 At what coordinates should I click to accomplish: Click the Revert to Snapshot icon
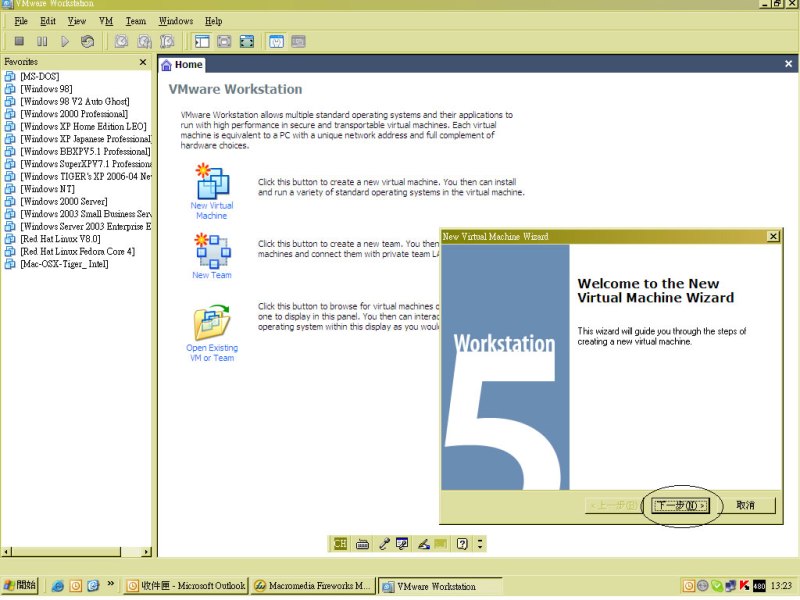[144, 41]
